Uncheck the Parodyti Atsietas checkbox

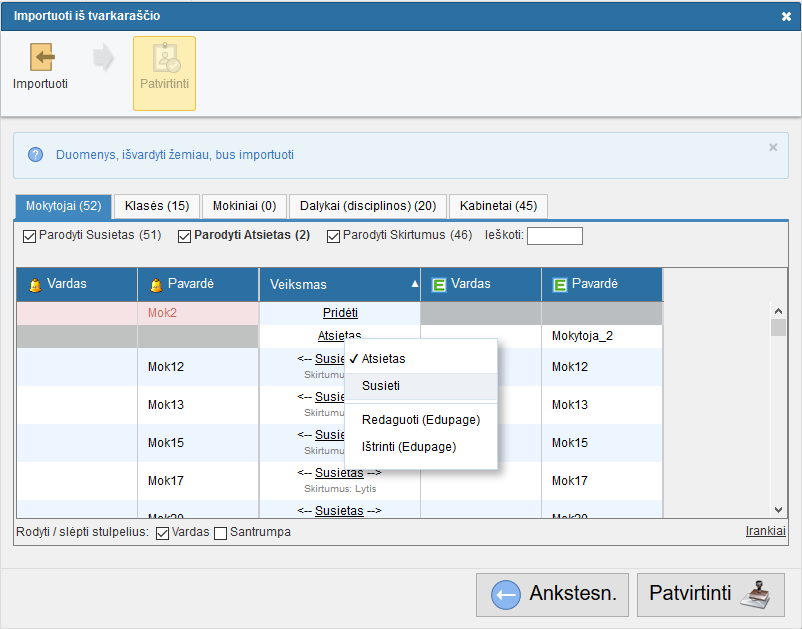click(x=184, y=237)
